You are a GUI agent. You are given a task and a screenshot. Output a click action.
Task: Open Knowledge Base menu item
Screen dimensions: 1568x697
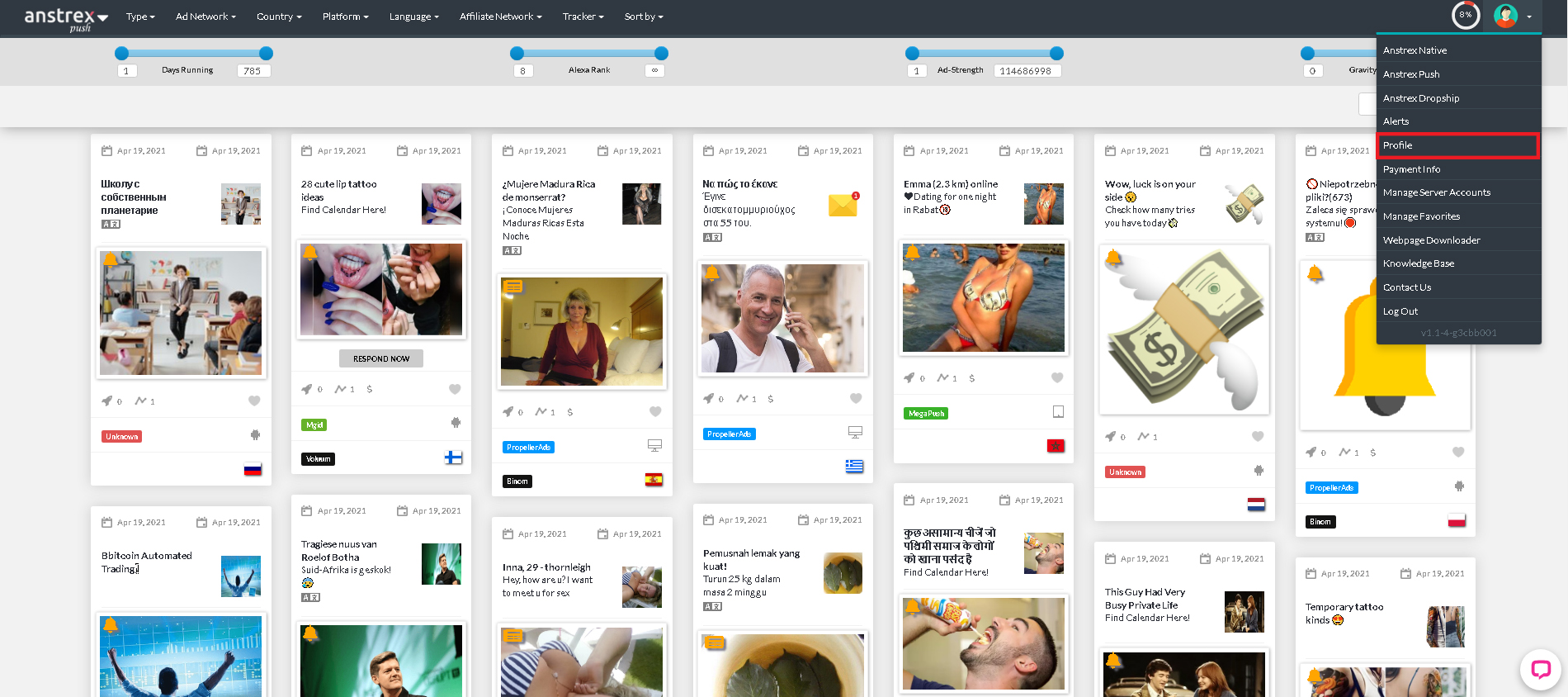click(x=1458, y=263)
